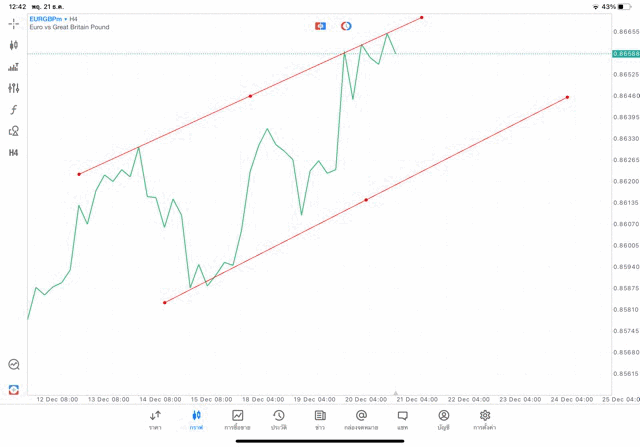Tap the trade panel icon above chart

320,25
